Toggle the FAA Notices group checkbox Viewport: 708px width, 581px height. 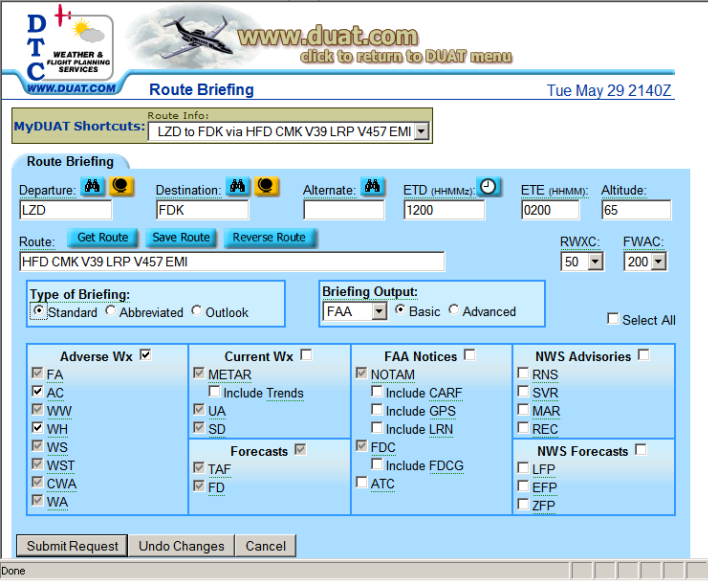pos(470,355)
